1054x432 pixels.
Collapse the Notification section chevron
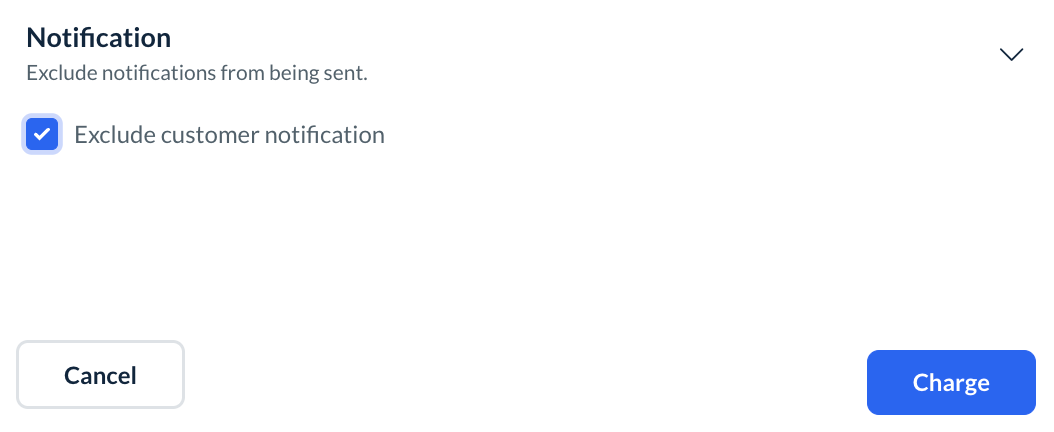click(x=1012, y=55)
